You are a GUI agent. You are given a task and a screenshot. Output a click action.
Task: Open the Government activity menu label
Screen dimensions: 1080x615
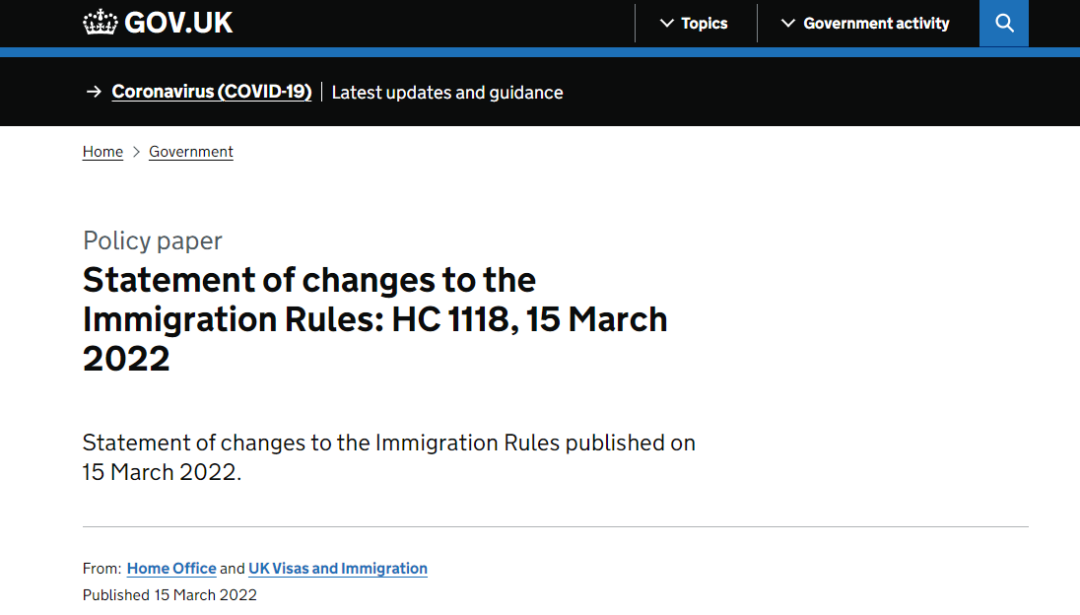[x=876, y=23]
